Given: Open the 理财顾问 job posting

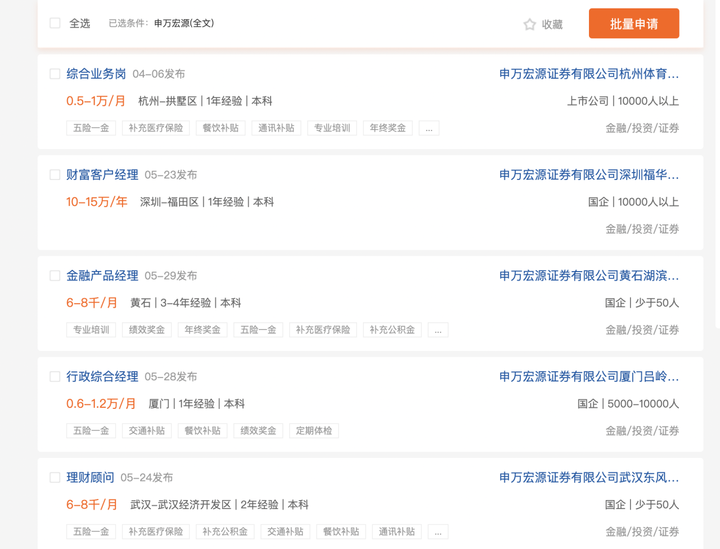Looking at the screenshot, I should [x=90, y=478].
